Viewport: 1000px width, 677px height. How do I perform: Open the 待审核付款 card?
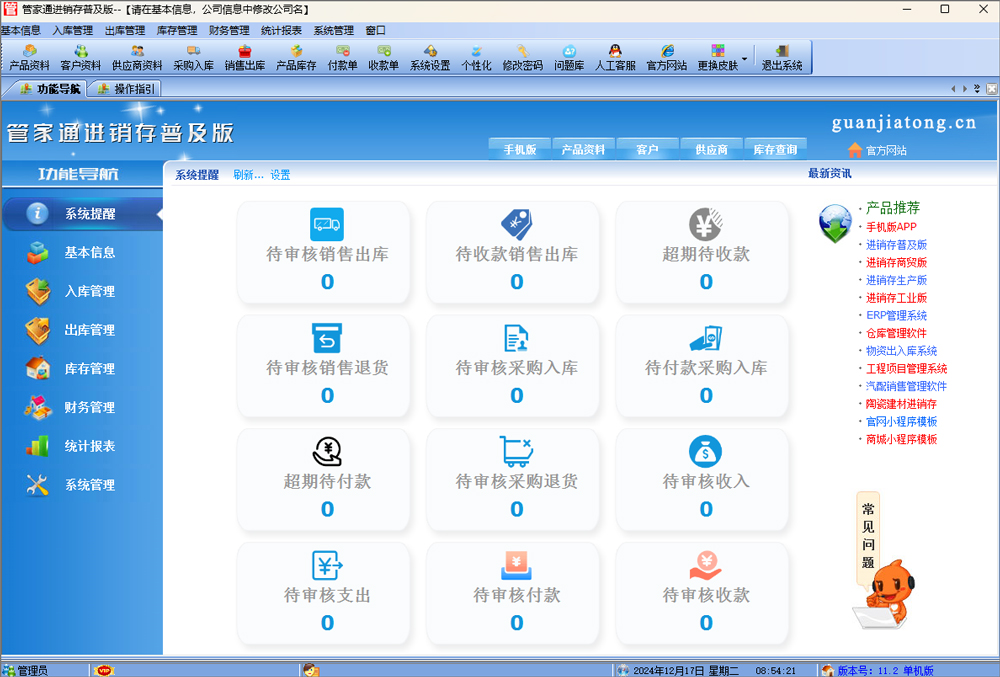coord(513,593)
